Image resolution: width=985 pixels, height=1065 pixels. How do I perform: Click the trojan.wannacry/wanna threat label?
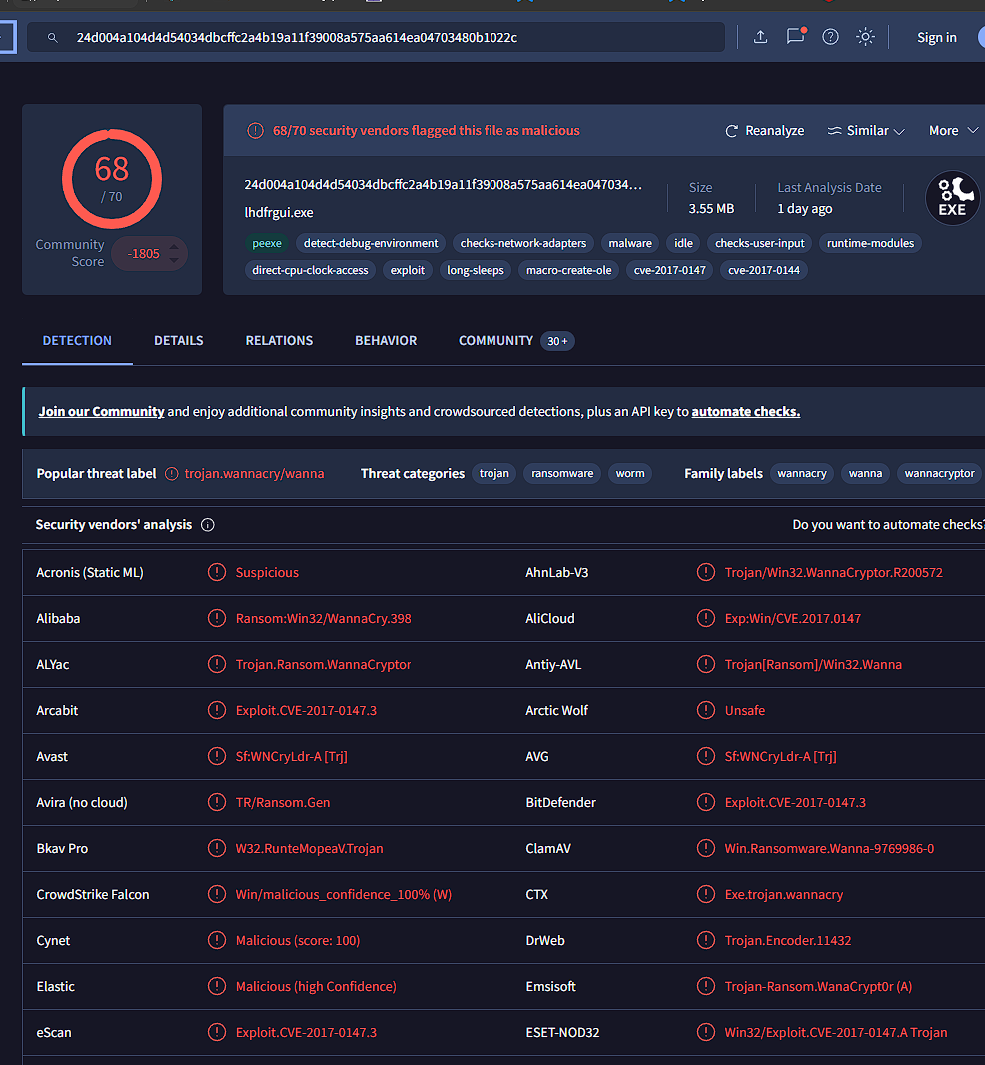tap(254, 473)
